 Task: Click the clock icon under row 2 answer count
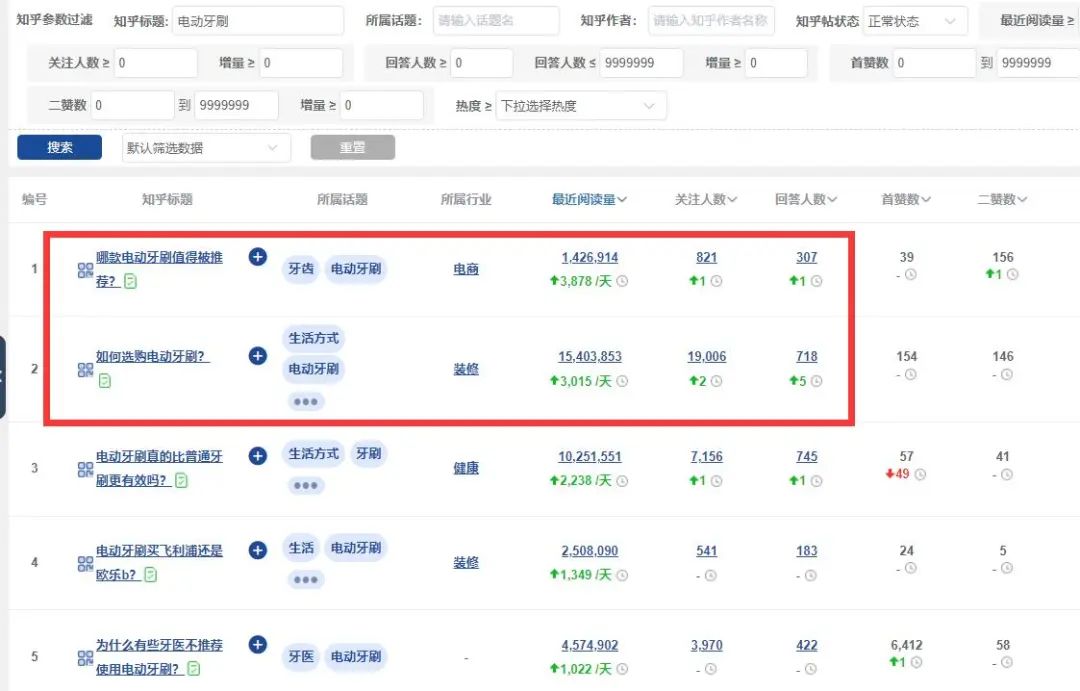(816, 381)
